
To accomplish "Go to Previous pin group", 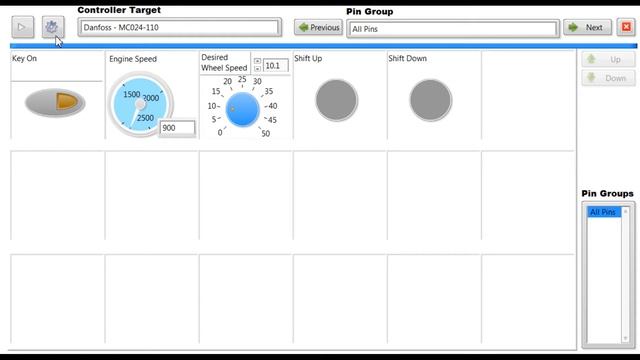I will tap(318, 27).
